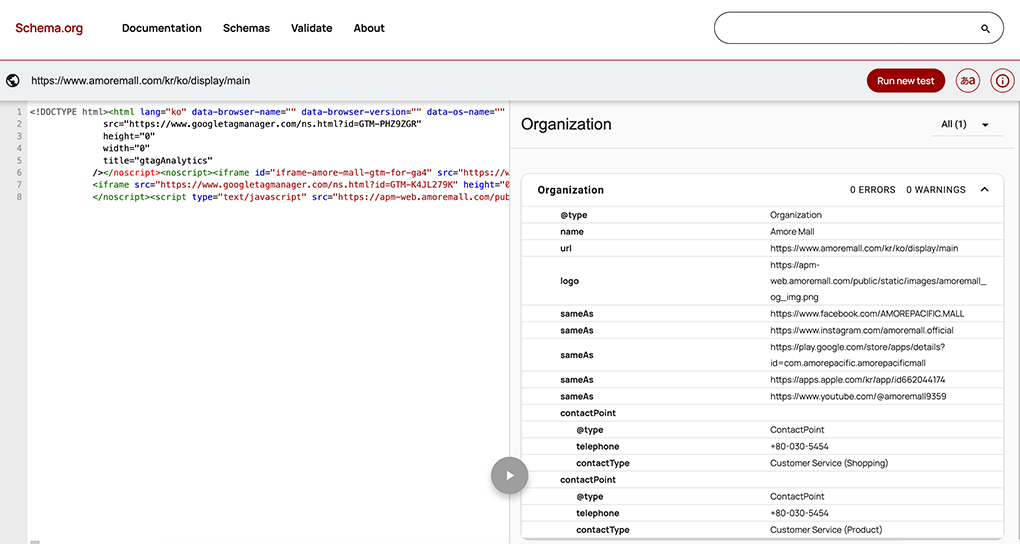Click the Schema.org logo link
1020x544 pixels.
coord(49,28)
